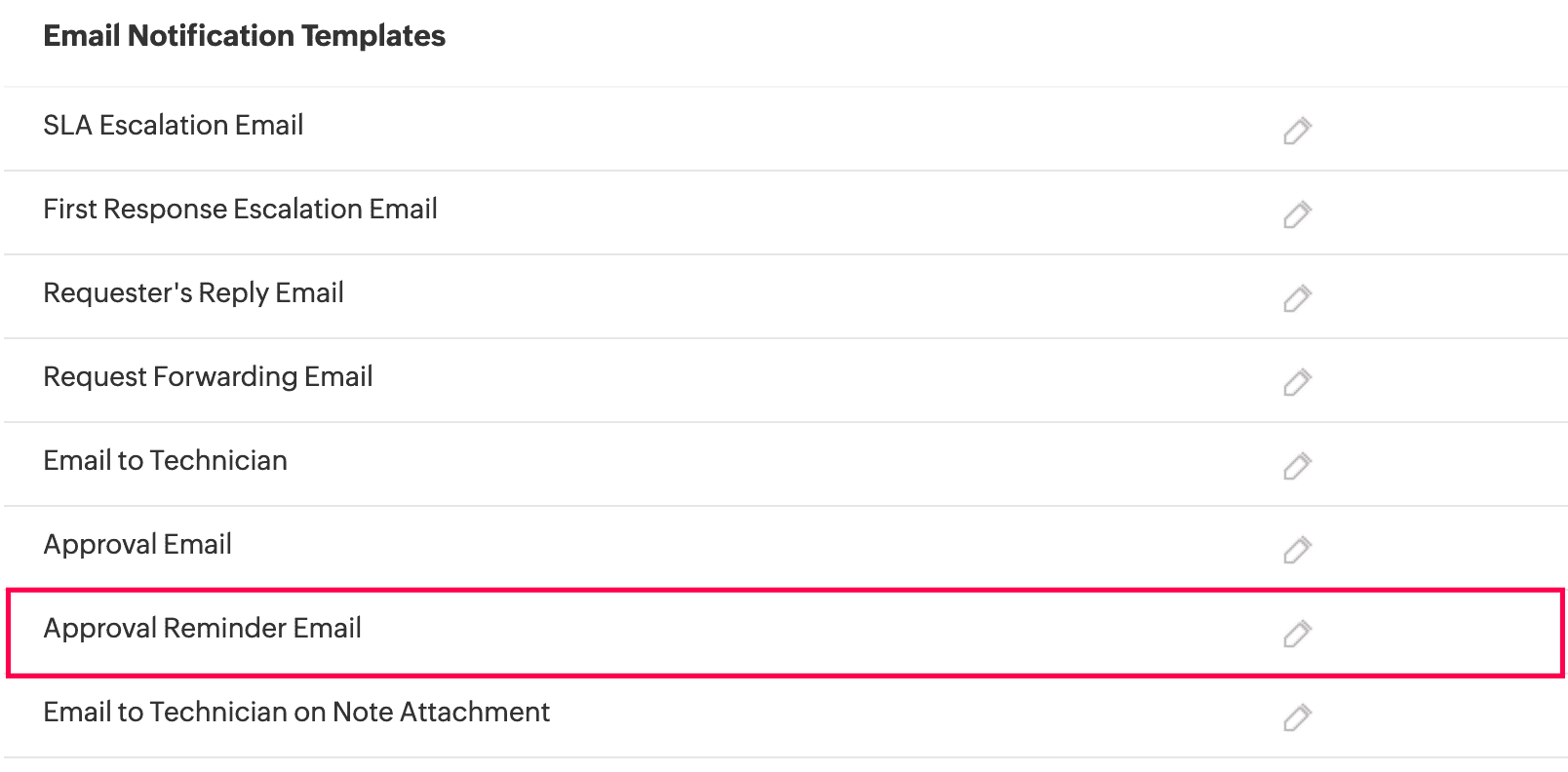Edit the highlighted Approval Reminder Email template
Image resolution: width=1568 pixels, height=772 pixels.
tap(1297, 635)
